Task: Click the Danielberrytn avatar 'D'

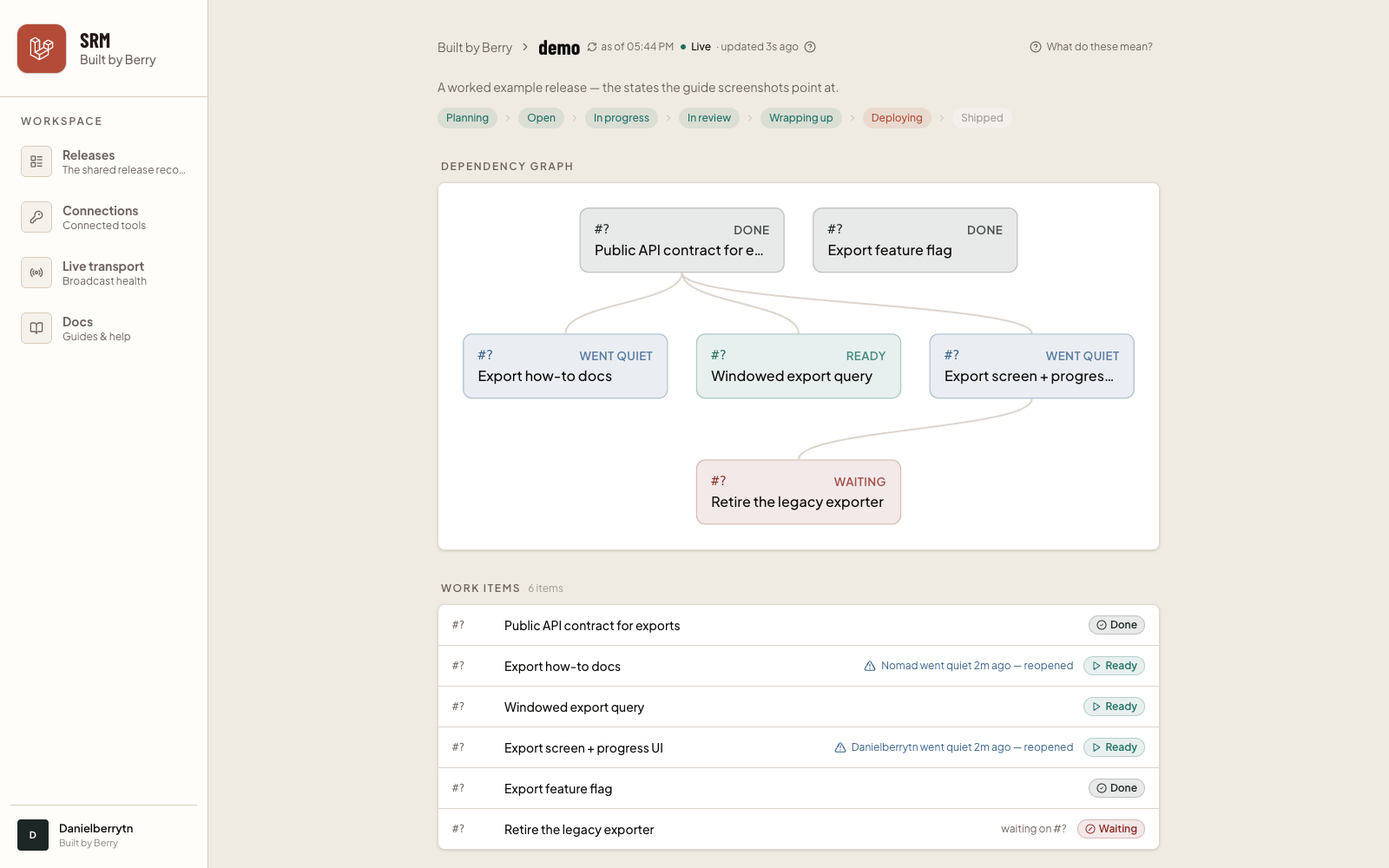Action: 33,835
